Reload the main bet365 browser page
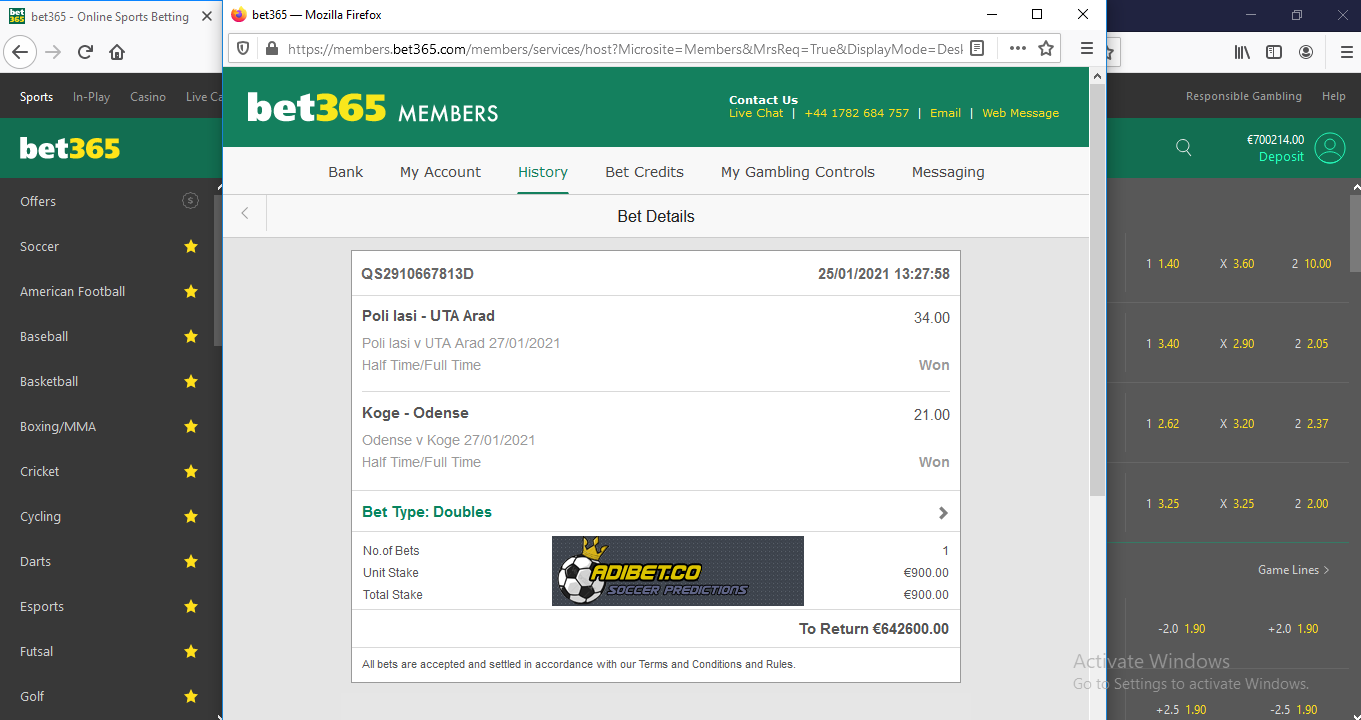This screenshot has width=1361, height=720. [x=86, y=52]
